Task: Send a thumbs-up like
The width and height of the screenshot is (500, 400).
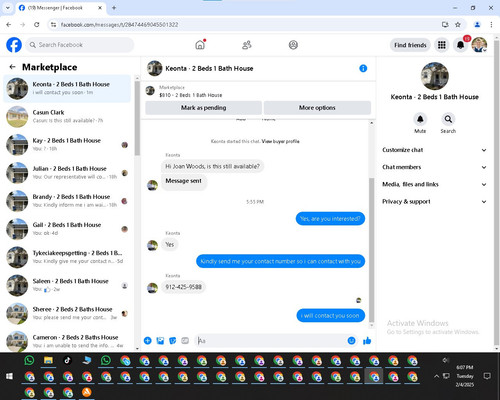Action: click(367, 341)
